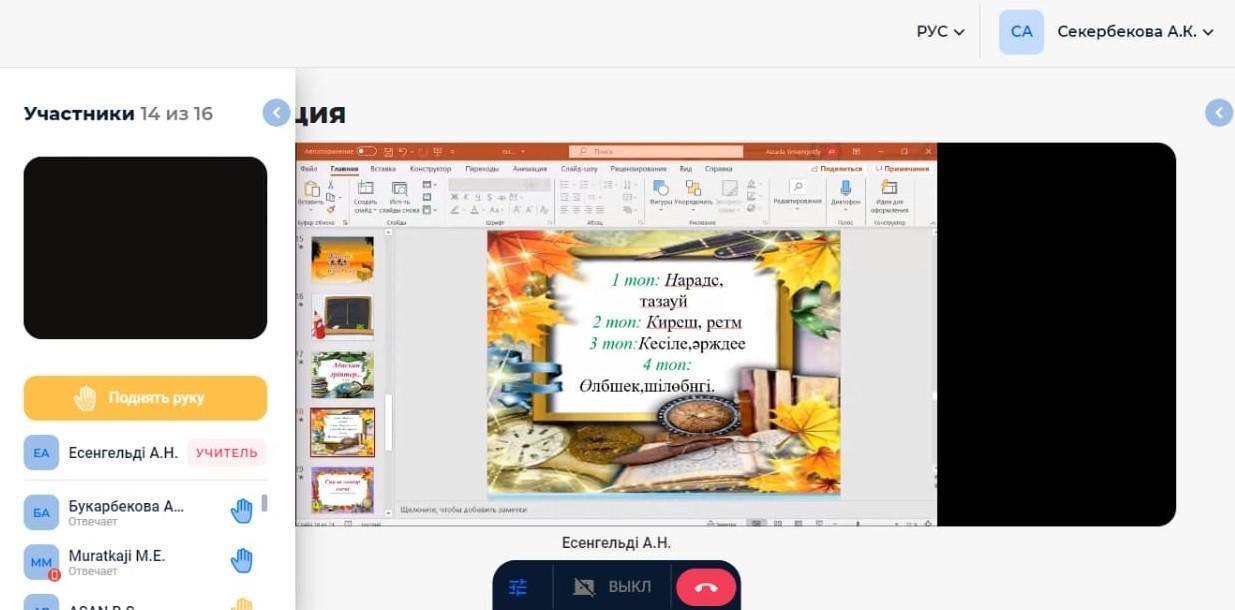Select the blackboard slide thumbnail
Screen dimensions: 1235x610
click(x=343, y=316)
